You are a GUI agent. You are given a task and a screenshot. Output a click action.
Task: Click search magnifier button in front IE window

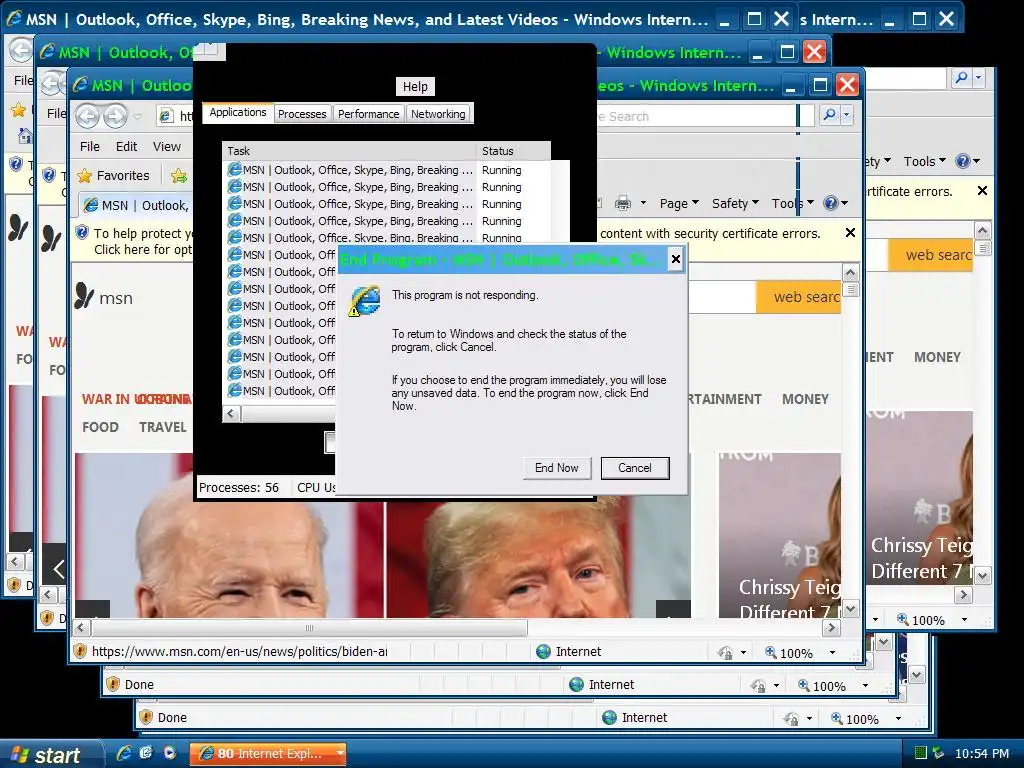coord(829,116)
